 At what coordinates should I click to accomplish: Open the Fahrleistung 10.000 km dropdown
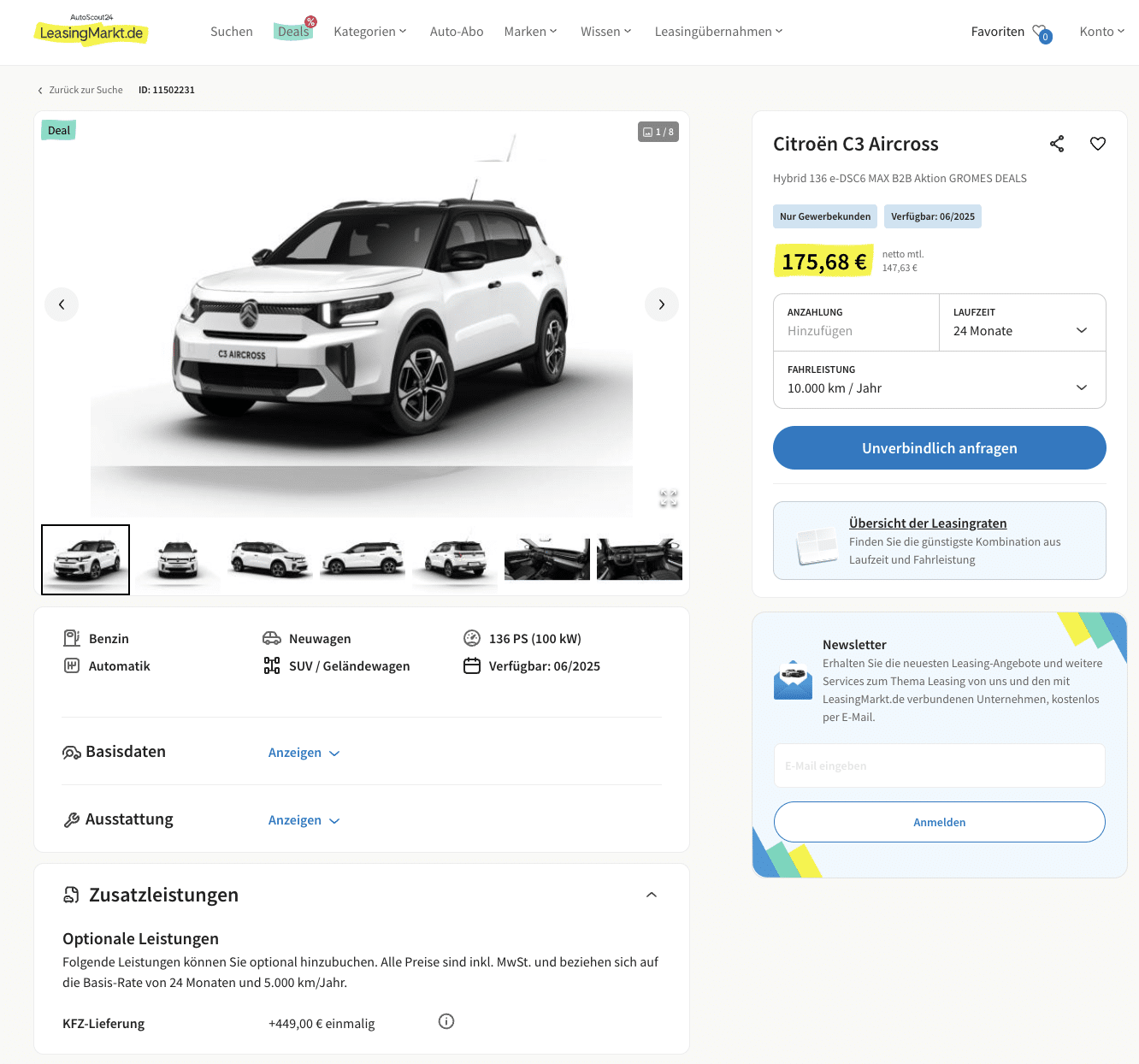point(940,380)
